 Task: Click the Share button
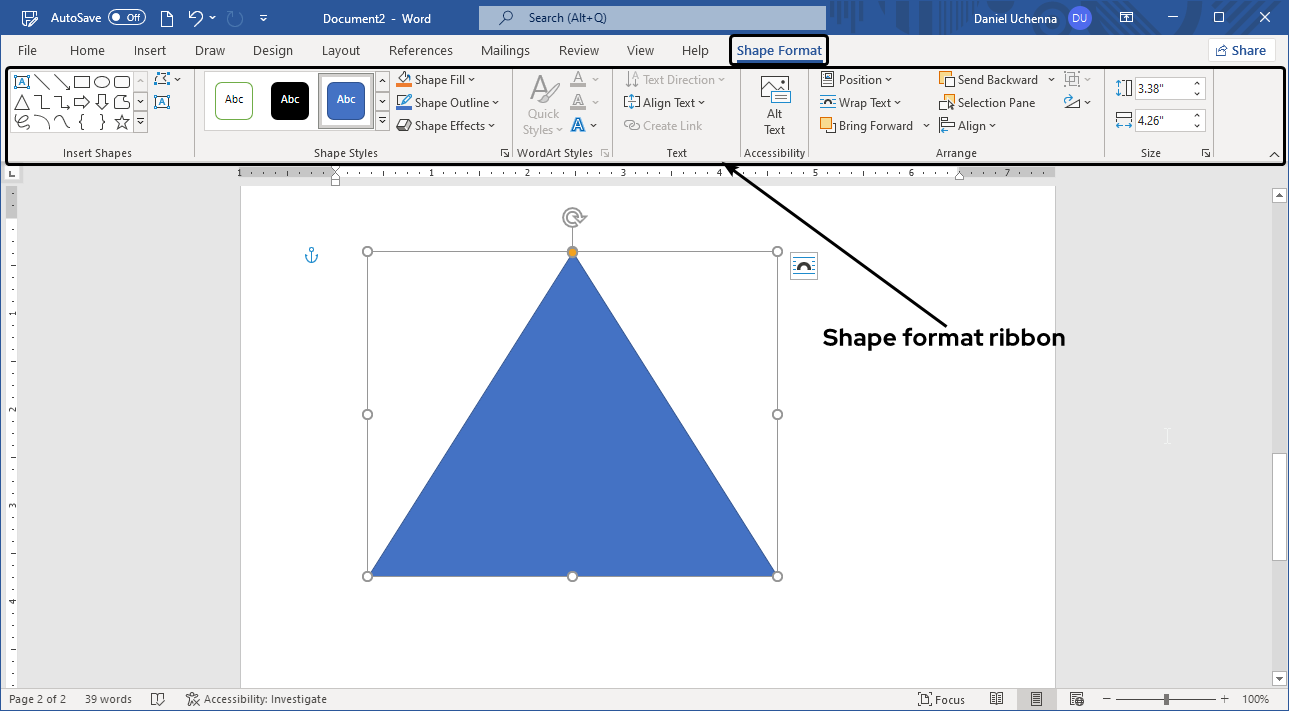(x=1241, y=50)
